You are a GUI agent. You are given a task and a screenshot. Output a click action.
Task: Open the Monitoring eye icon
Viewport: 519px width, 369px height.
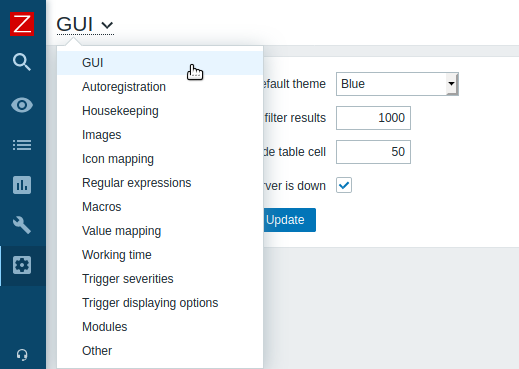coord(22,105)
